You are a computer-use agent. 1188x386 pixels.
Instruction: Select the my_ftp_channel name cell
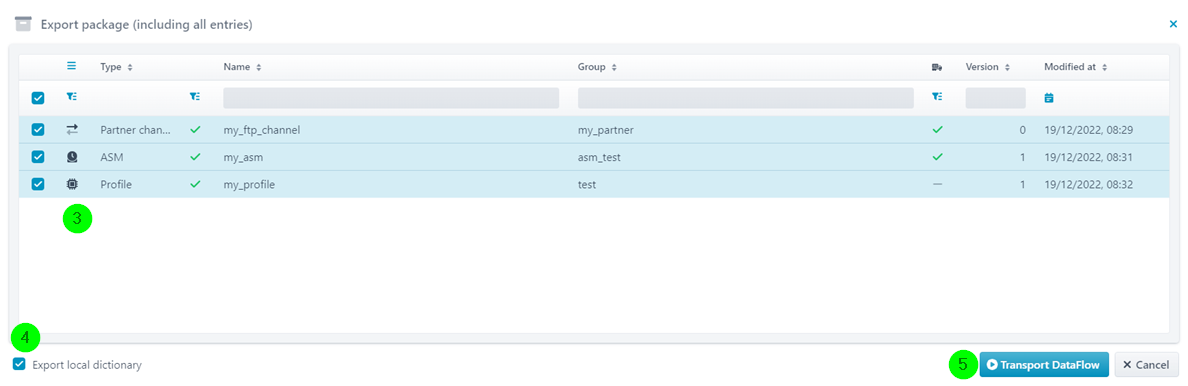(x=262, y=130)
